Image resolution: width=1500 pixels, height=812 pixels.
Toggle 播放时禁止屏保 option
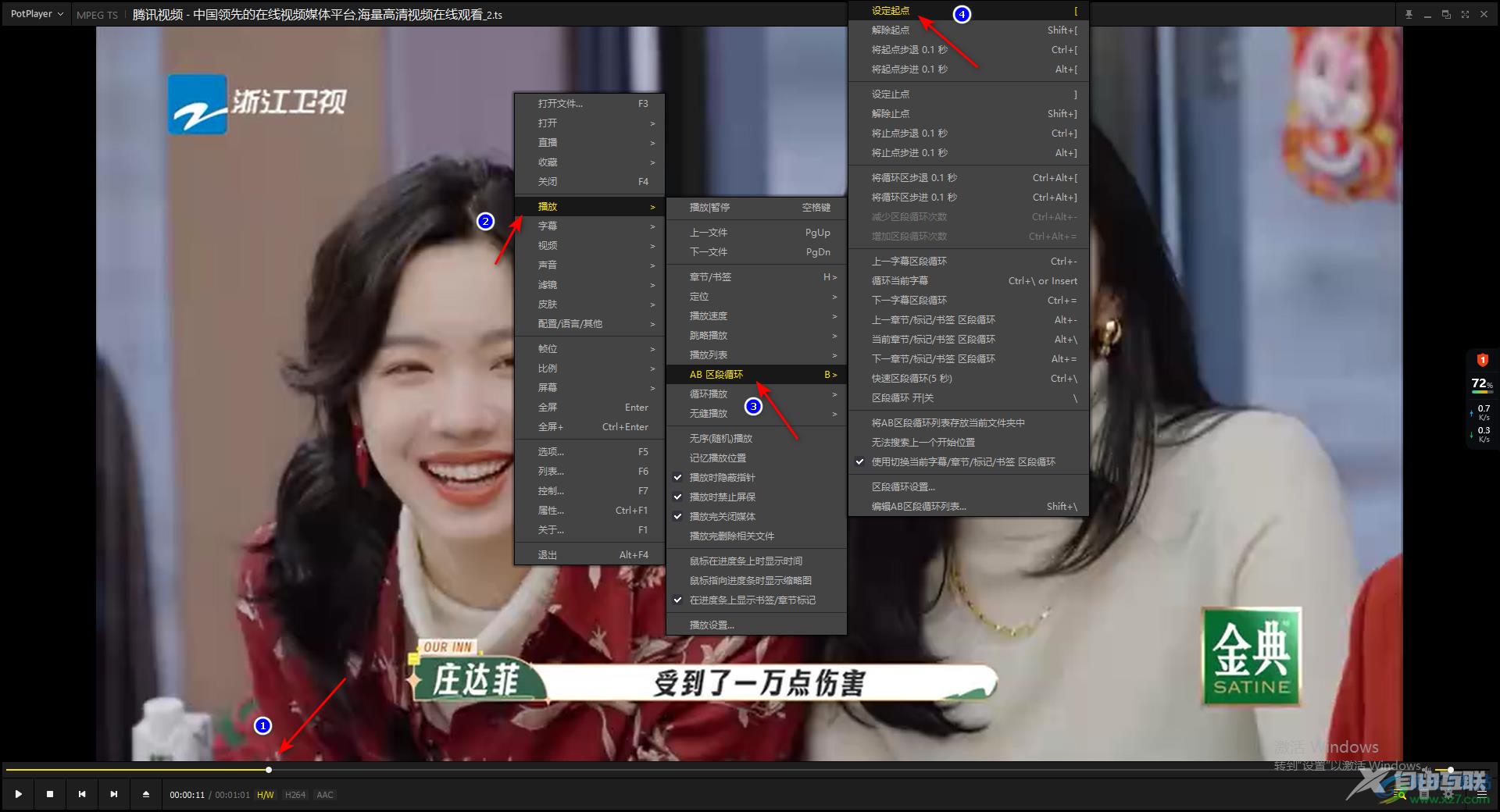756,497
